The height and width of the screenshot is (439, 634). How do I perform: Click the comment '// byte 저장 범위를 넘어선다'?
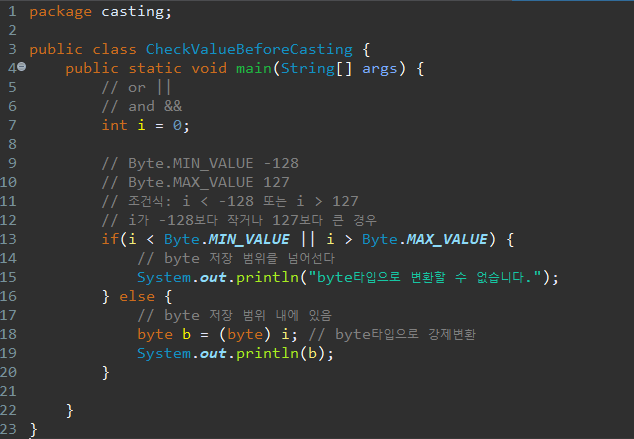point(236,258)
